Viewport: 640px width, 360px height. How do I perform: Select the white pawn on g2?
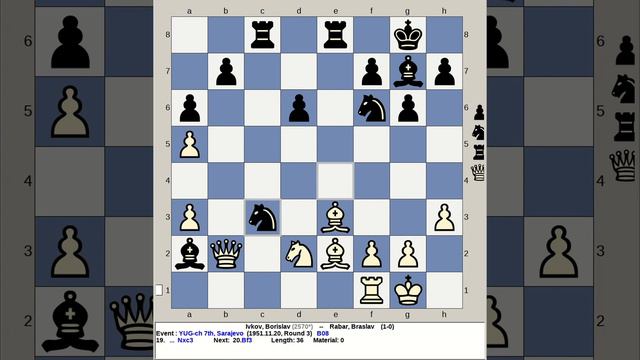pyautogui.click(x=408, y=254)
